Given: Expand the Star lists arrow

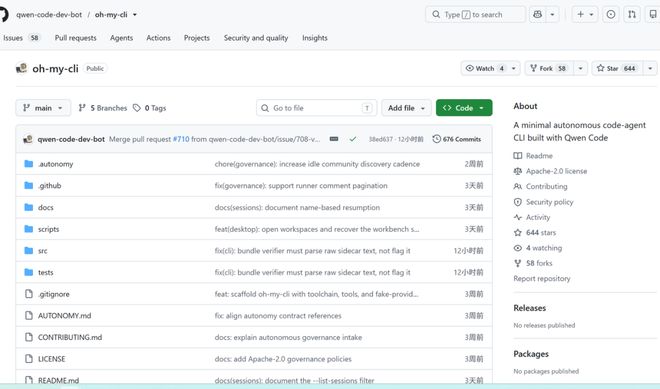Looking at the screenshot, I should tap(650, 68).
